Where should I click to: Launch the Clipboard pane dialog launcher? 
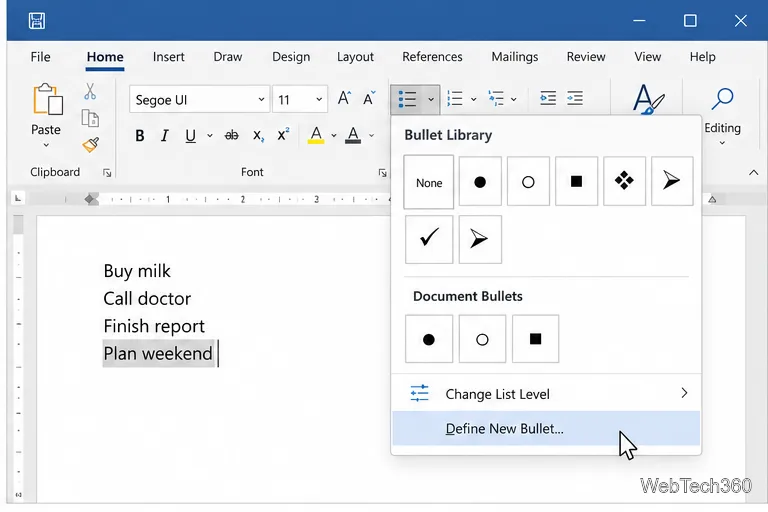(x=107, y=173)
